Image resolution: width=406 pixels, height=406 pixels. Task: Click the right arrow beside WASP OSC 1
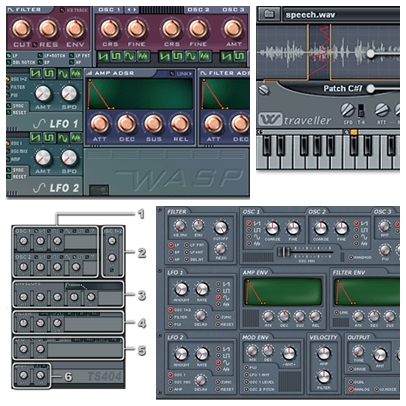tap(134, 10)
